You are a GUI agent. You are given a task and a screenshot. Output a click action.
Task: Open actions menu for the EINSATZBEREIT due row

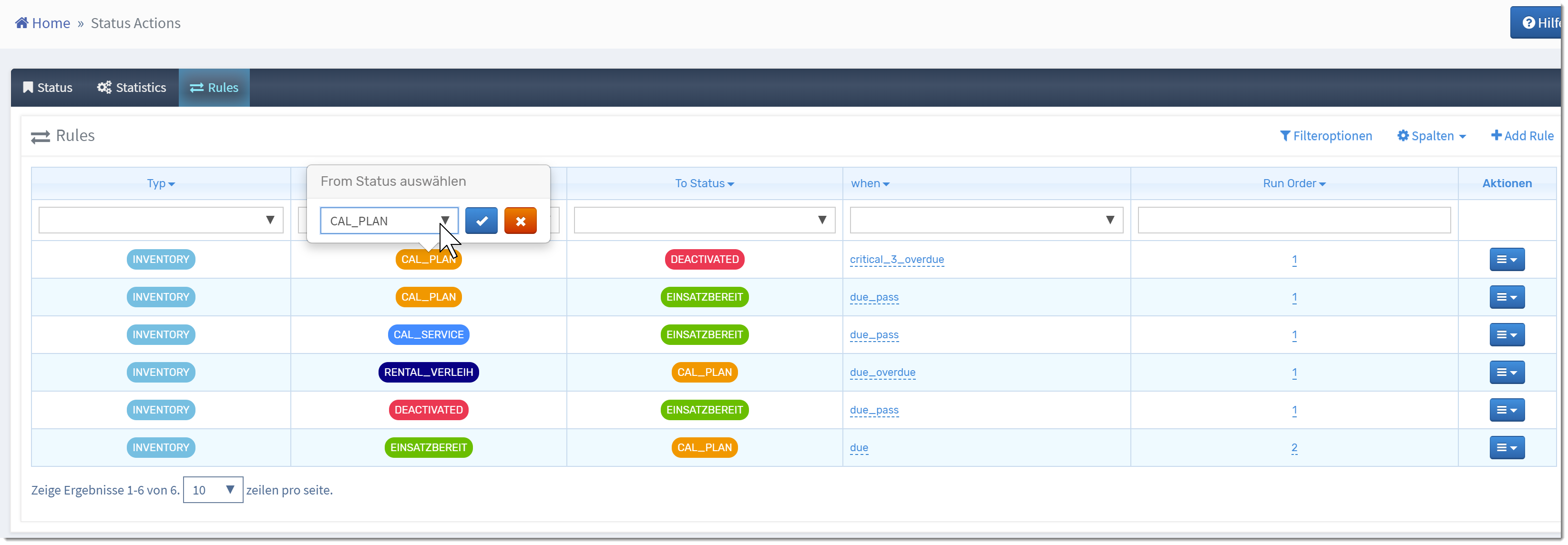click(x=1507, y=448)
